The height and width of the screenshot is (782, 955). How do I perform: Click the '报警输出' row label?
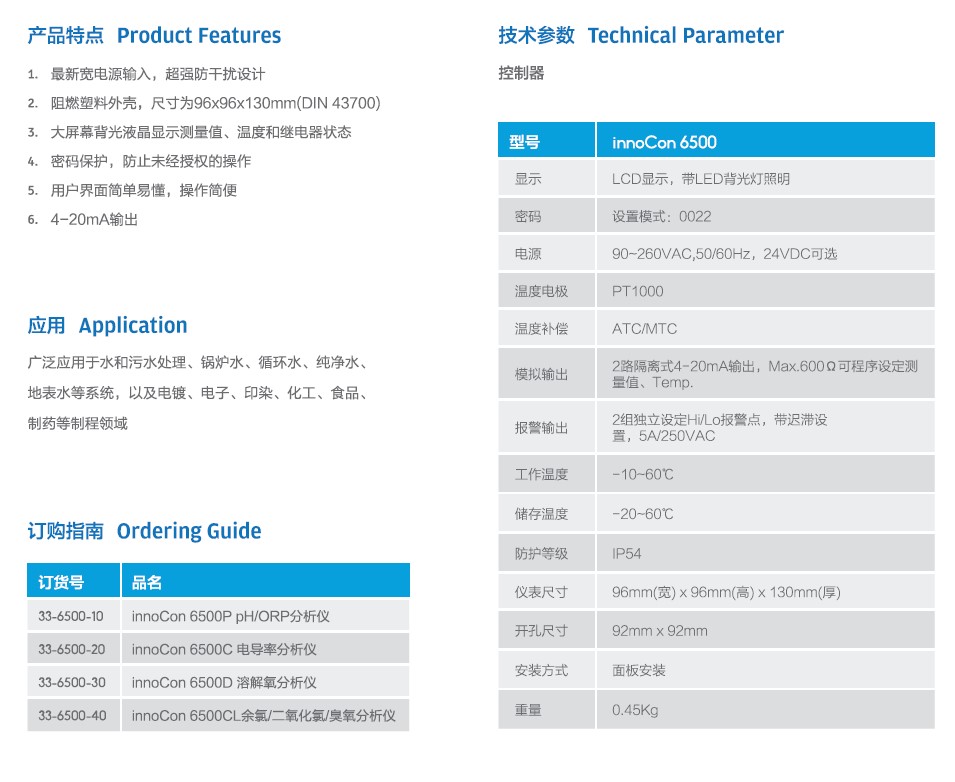click(541, 428)
